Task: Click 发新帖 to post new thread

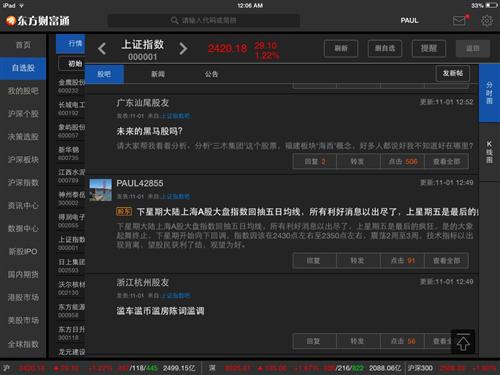Action: click(x=453, y=73)
